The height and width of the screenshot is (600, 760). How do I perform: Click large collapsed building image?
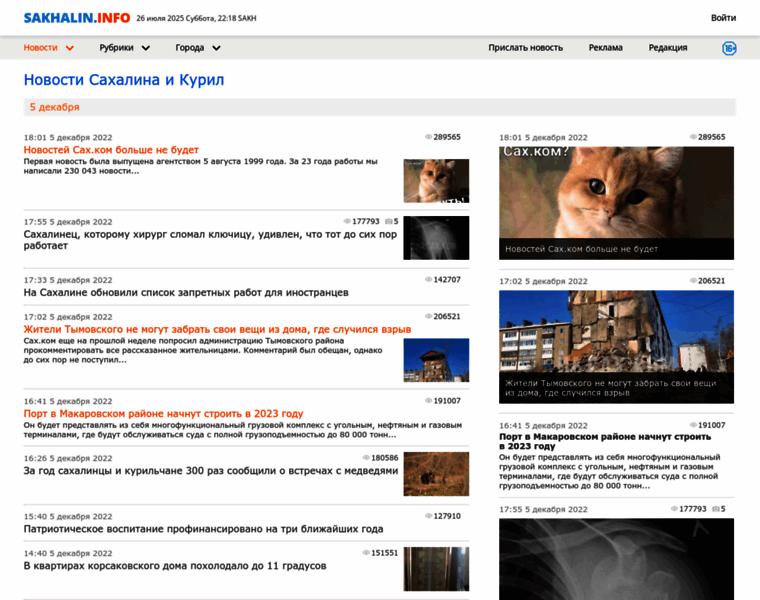pos(617,347)
